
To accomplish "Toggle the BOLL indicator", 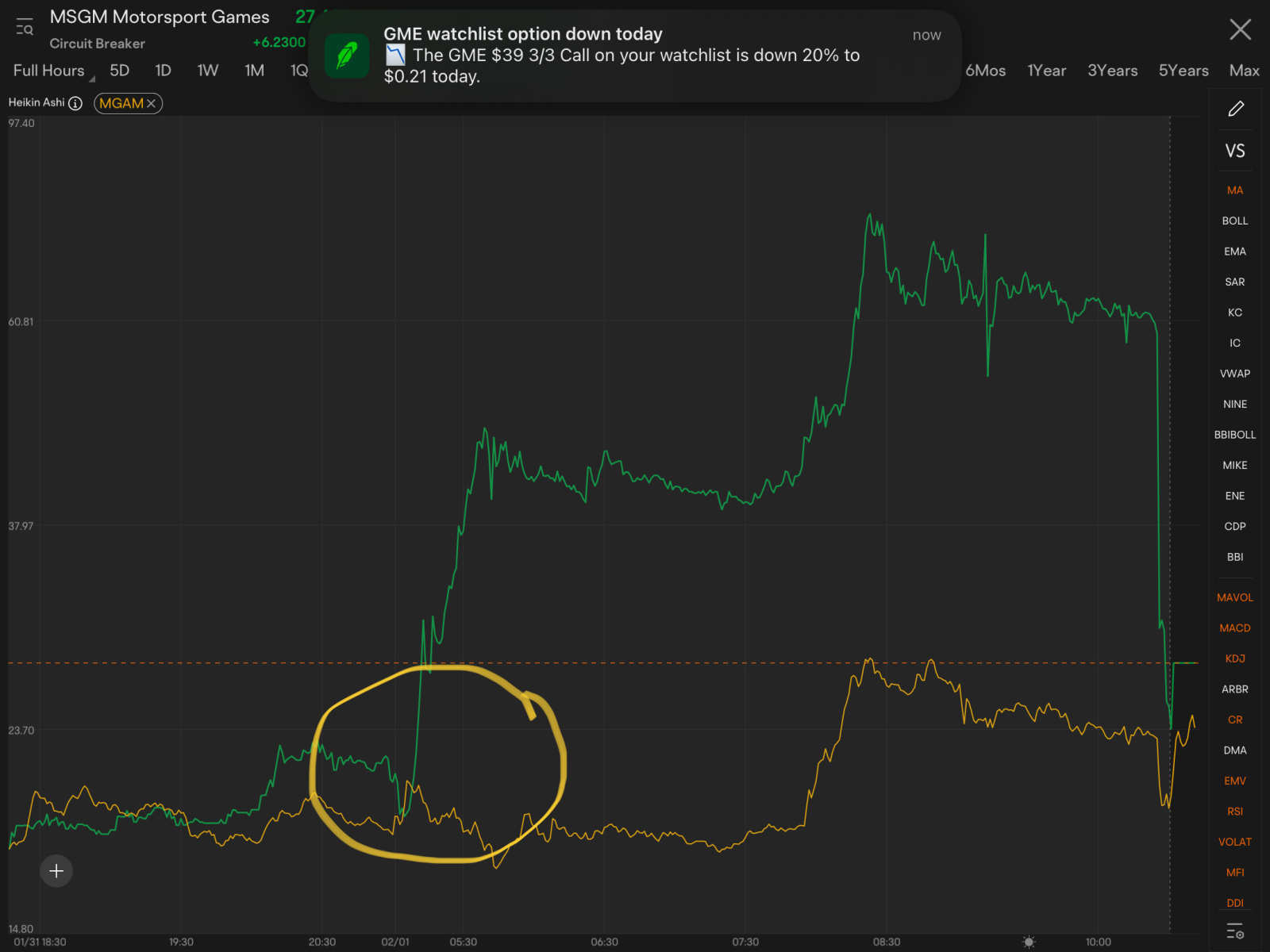I will point(1235,221).
